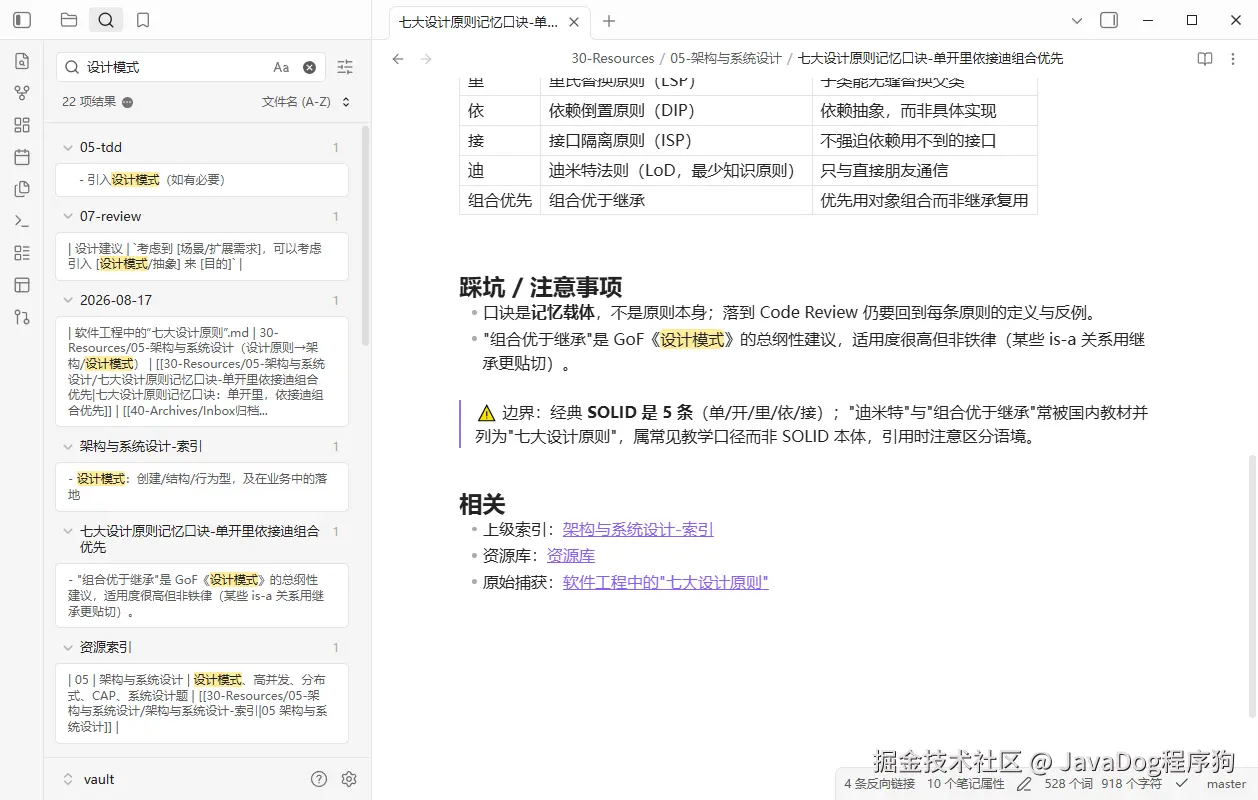
Task: Open the Git source control ribbon icon
Action: point(22,317)
